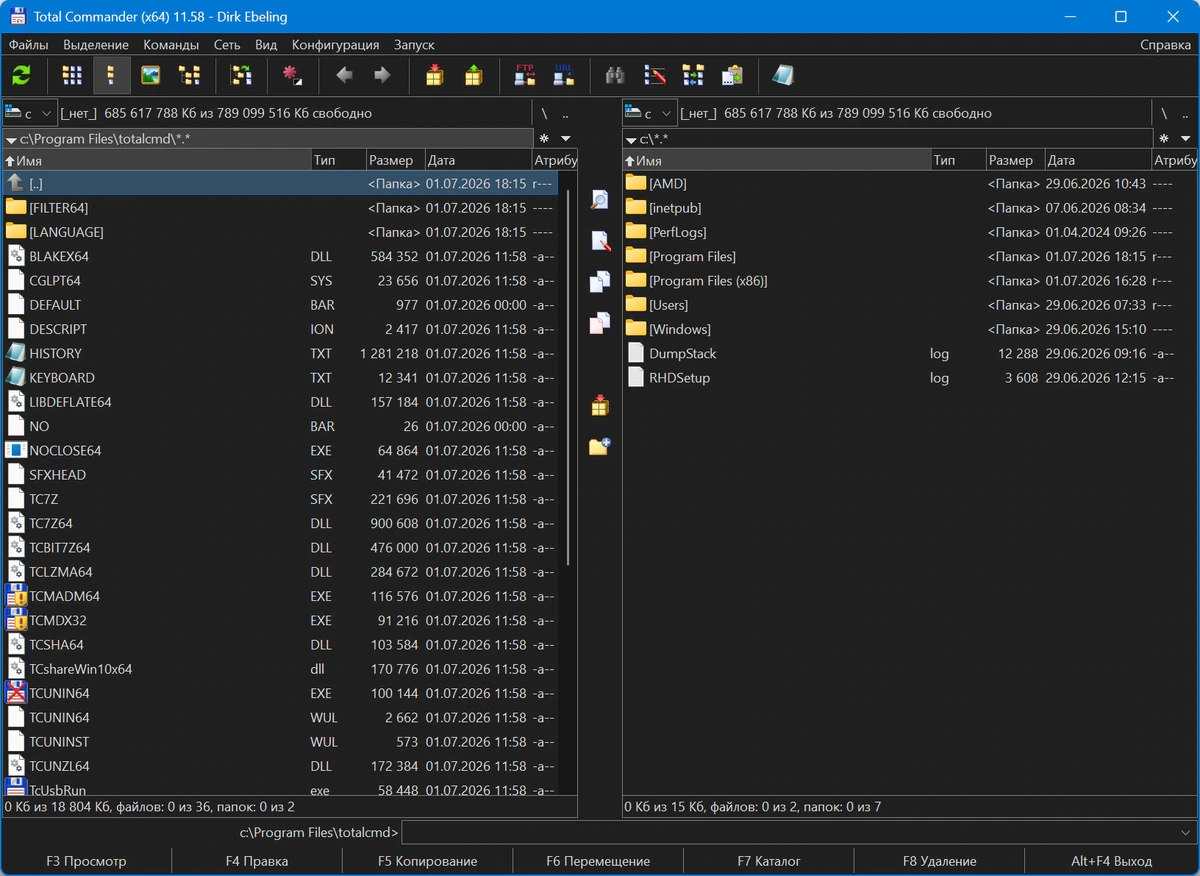Go forward using the right arrow icon

click(382, 75)
